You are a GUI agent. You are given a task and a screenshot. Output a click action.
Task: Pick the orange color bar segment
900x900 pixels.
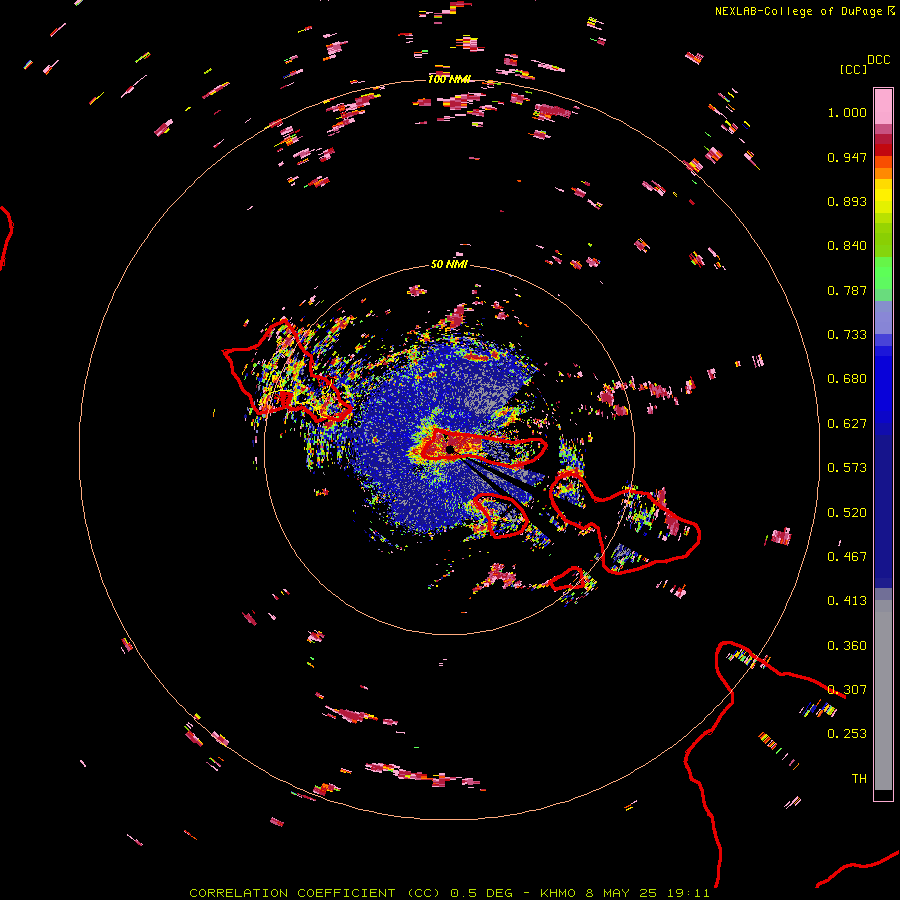coord(883,173)
